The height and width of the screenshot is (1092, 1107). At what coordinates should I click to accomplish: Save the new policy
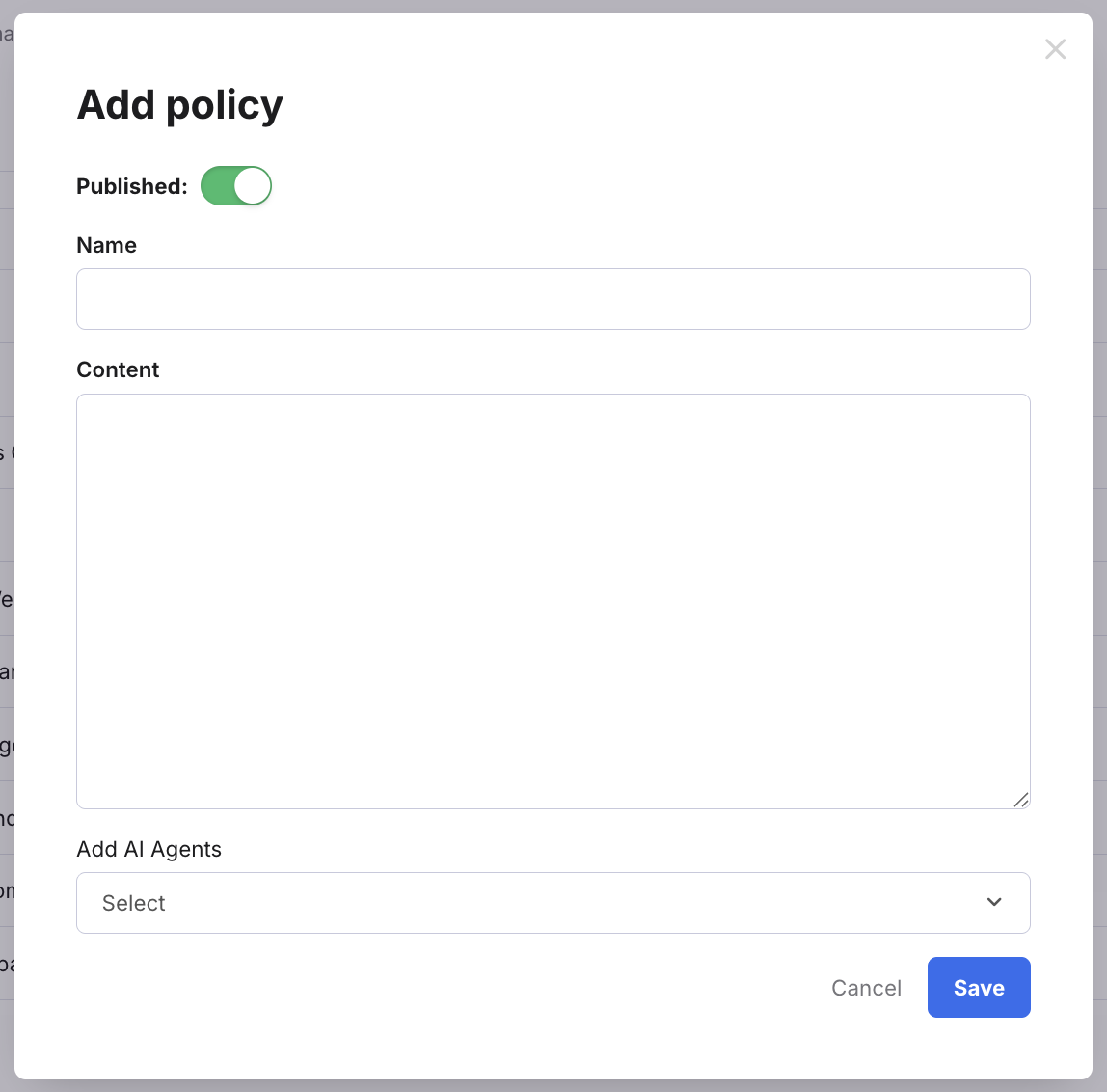pos(979,988)
